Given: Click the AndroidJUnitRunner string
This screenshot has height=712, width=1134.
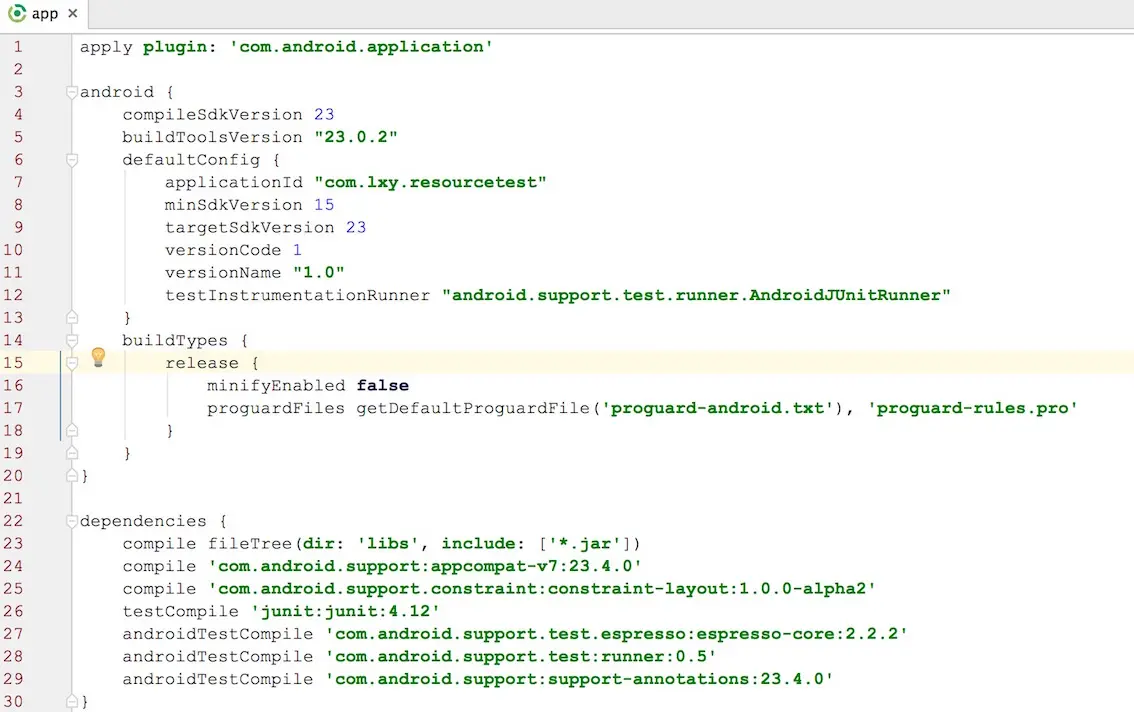Looking at the screenshot, I should [x=696, y=295].
